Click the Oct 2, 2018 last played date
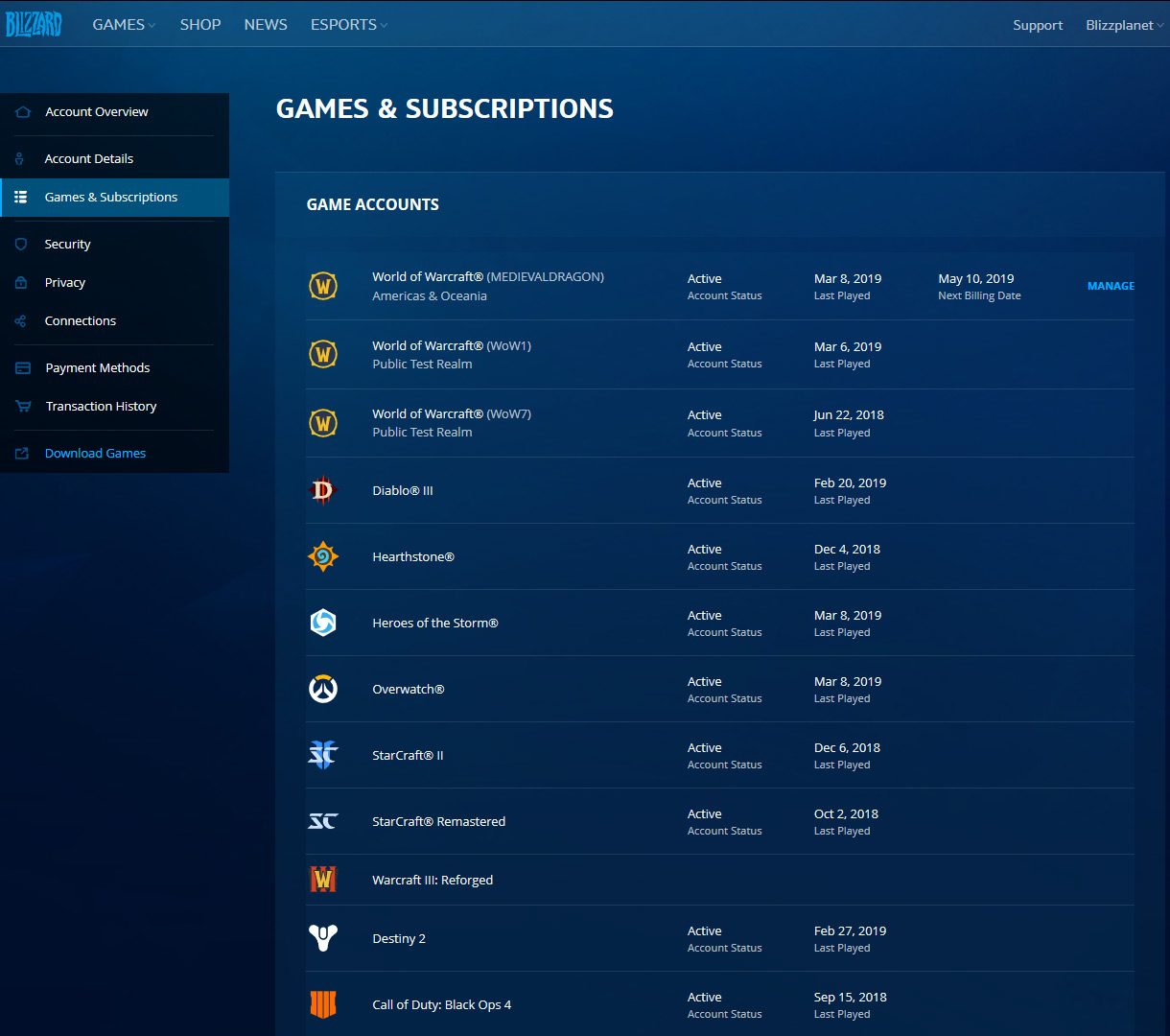Screen dimensions: 1170x1036 tap(846, 813)
